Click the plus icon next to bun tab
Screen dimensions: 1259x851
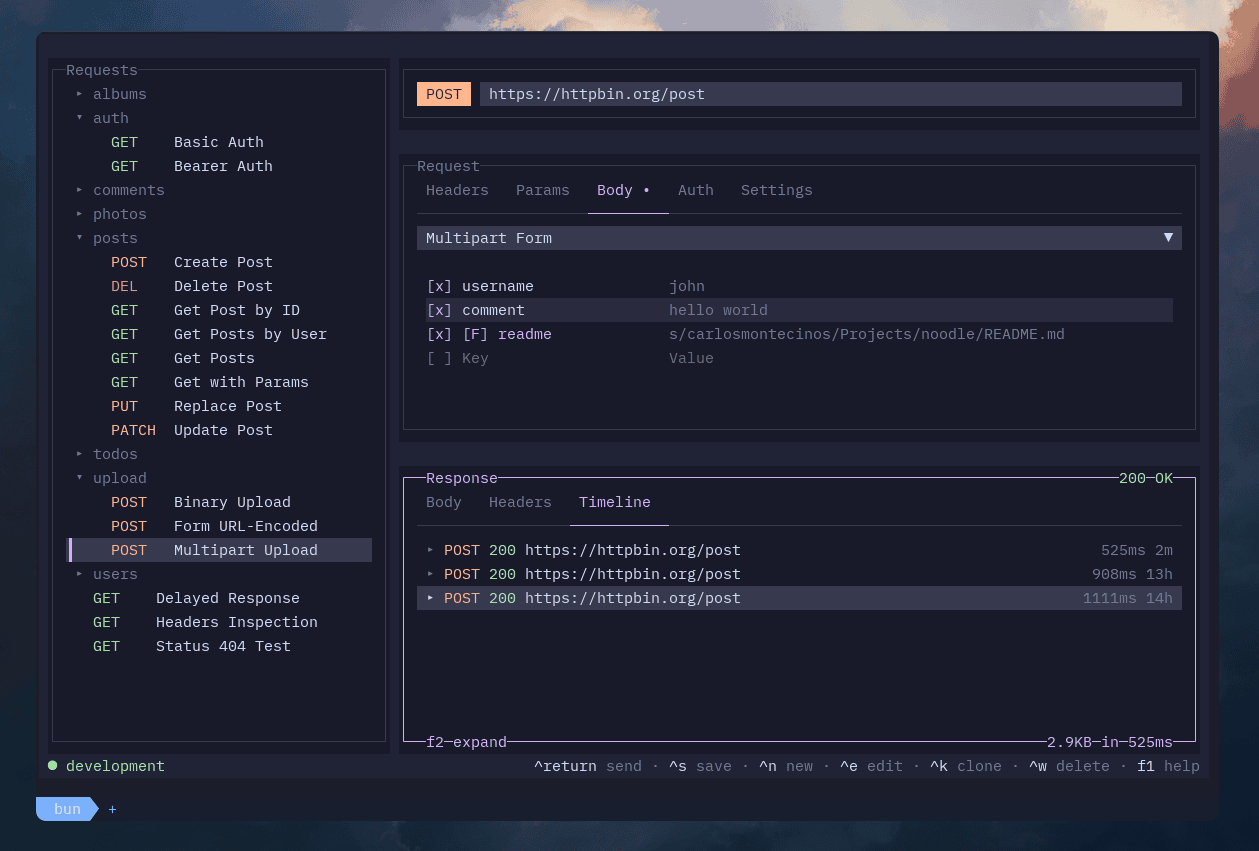[x=113, y=809]
